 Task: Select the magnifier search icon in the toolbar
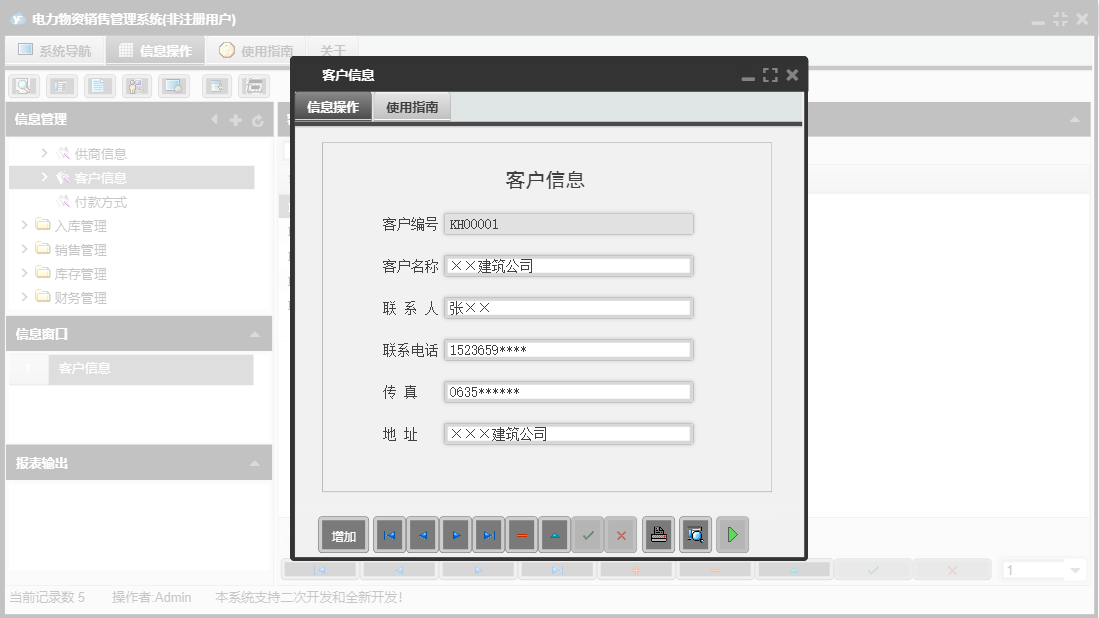click(22, 86)
